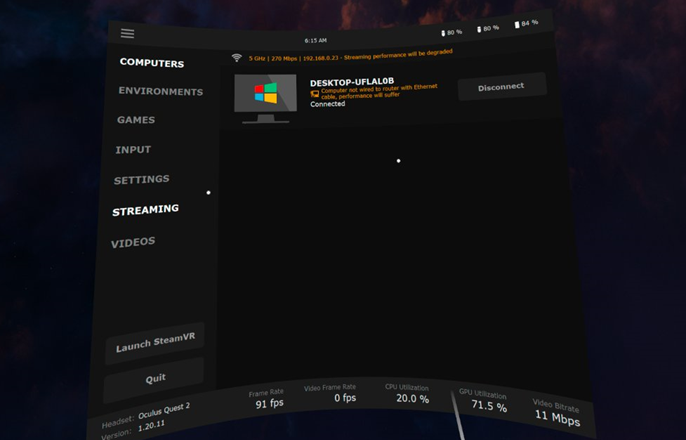Screen dimensions: 686x440
Task: Click the right controller battery icon
Action: (479, 29)
